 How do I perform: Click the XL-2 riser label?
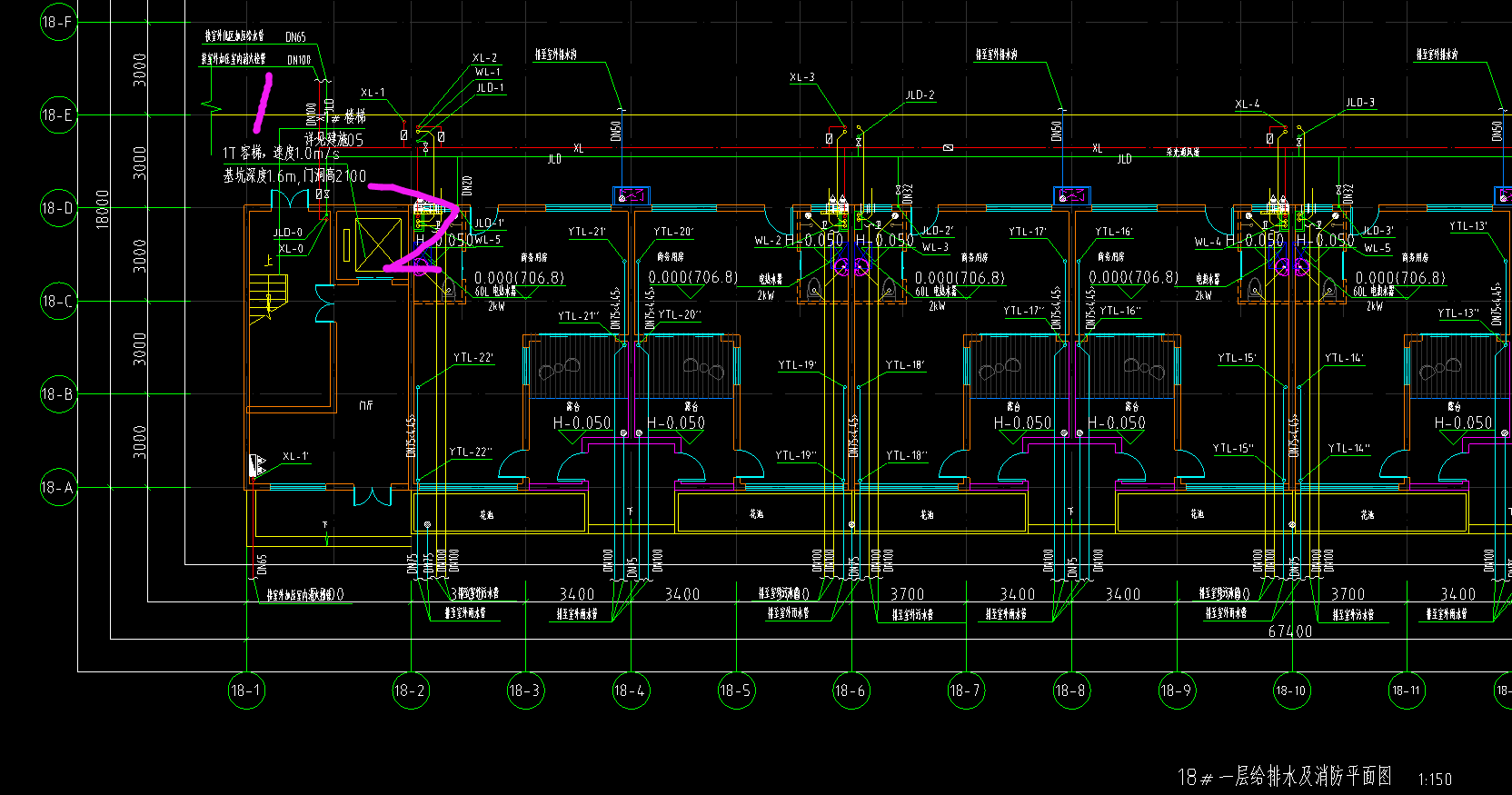coord(485,57)
